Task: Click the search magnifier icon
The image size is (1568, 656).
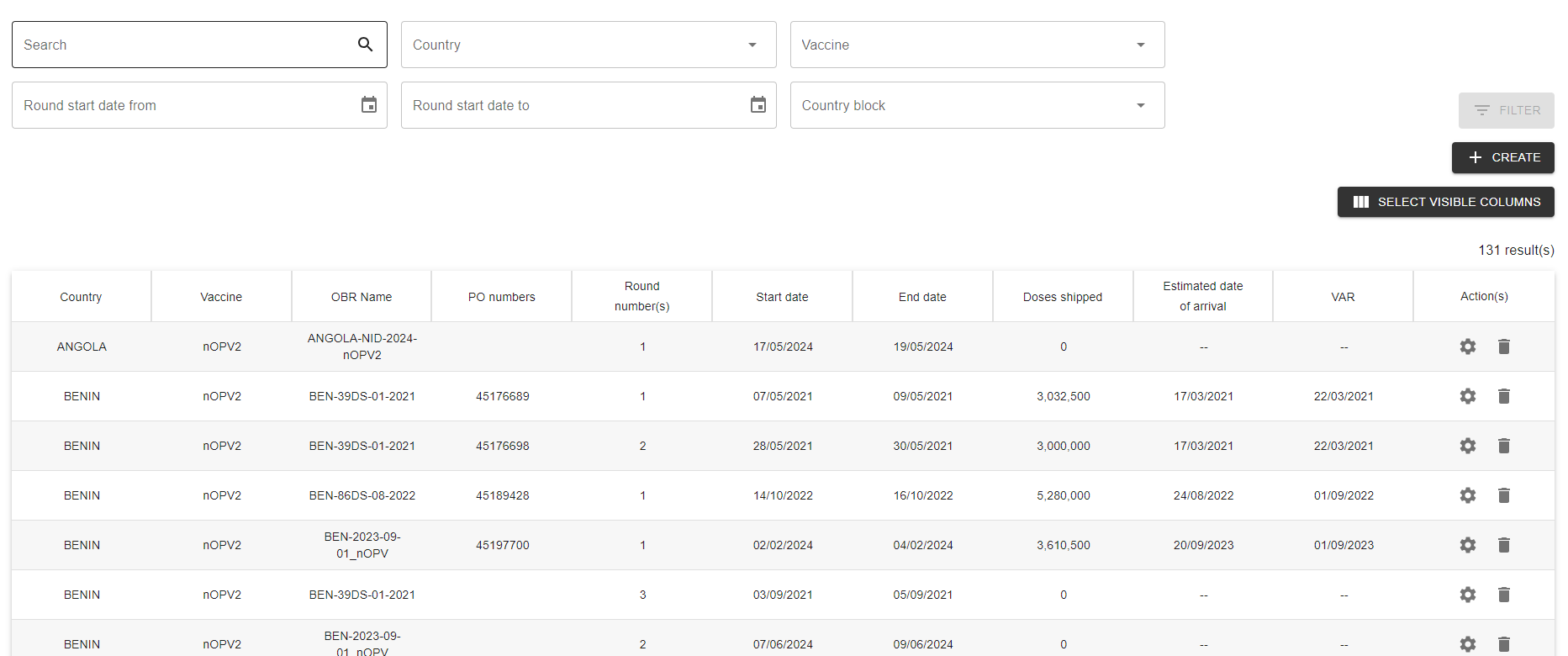Action: (x=365, y=45)
